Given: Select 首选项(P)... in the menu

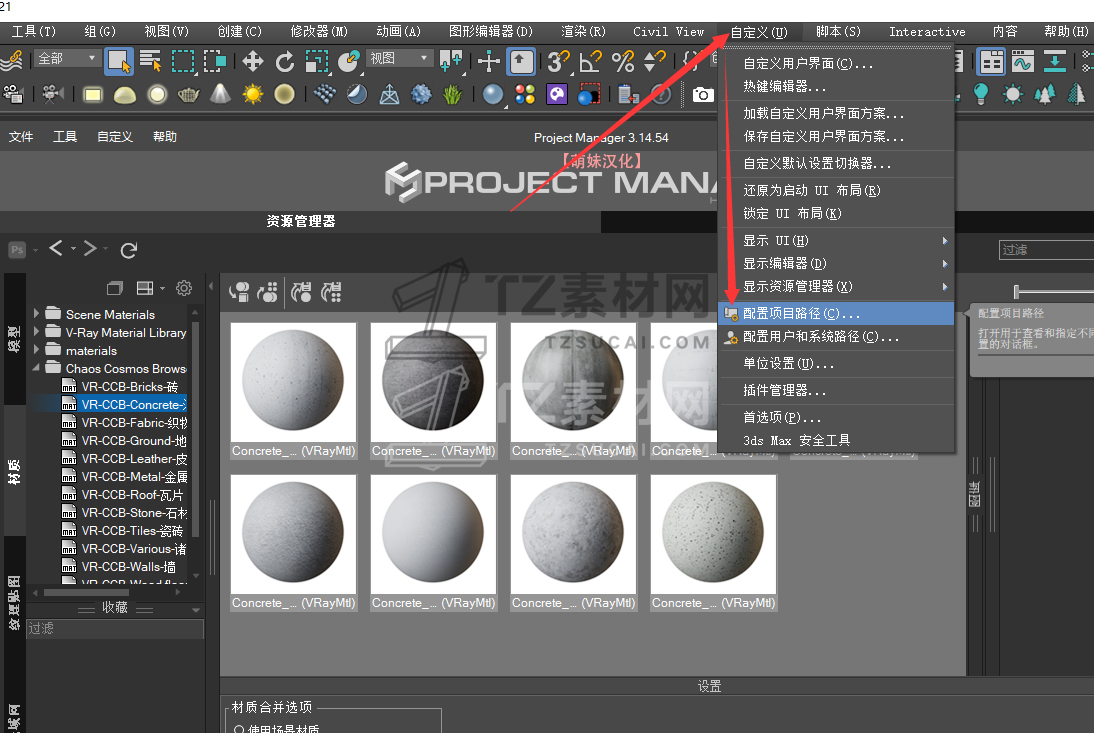Looking at the screenshot, I should point(836,417).
